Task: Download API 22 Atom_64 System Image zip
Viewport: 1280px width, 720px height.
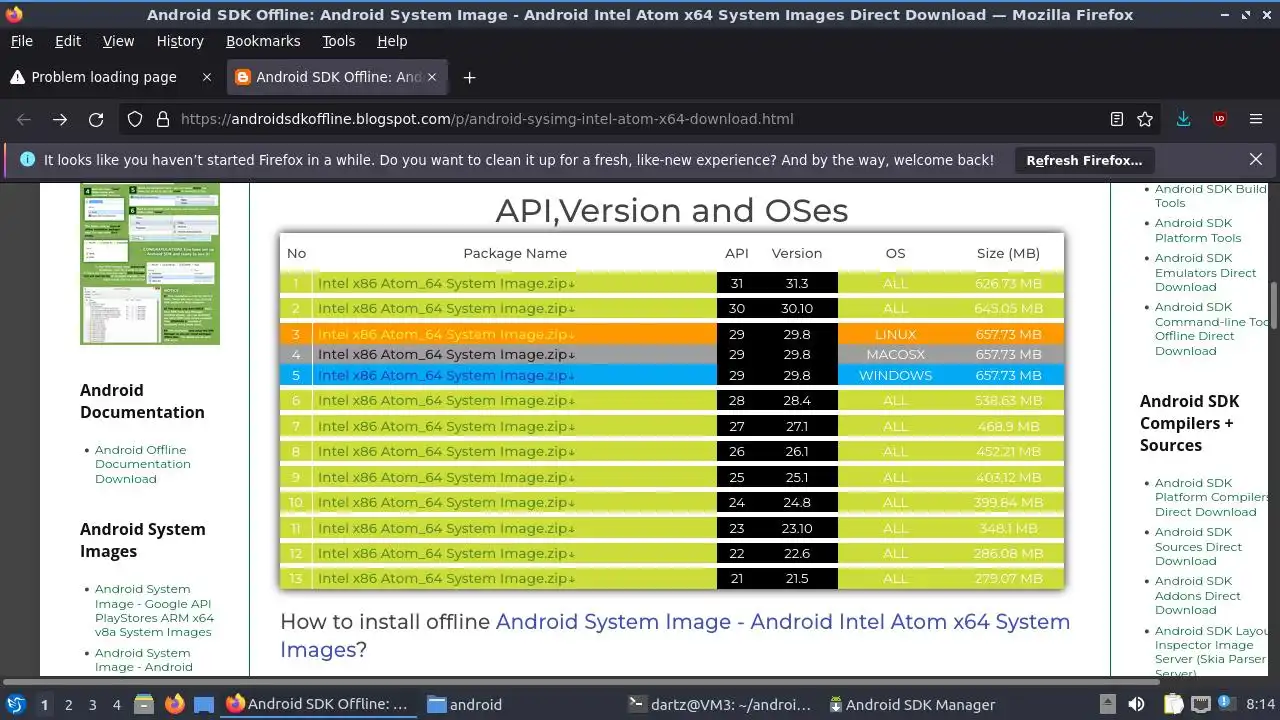Action: [x=446, y=553]
